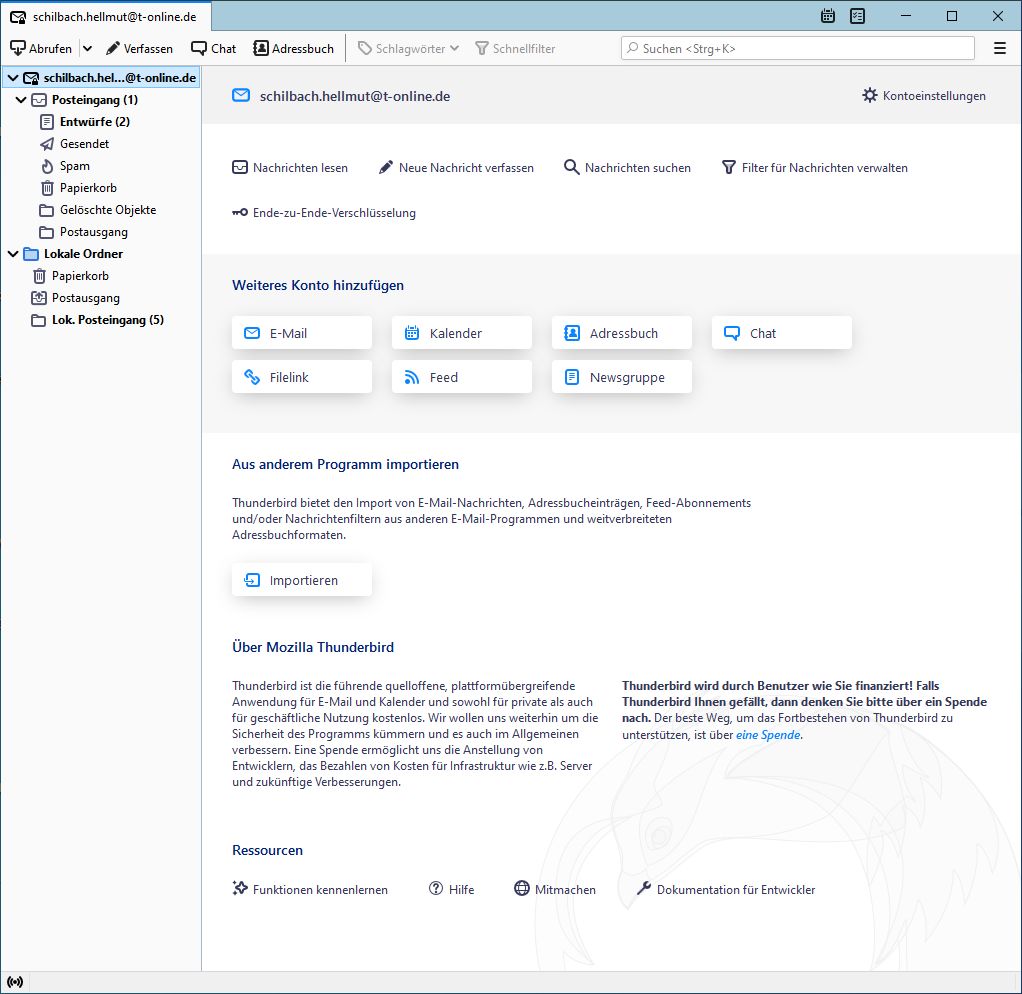1022x994 pixels.
Task: Click the funnel icon beside Filter für Nachrichten
Action: click(x=729, y=168)
